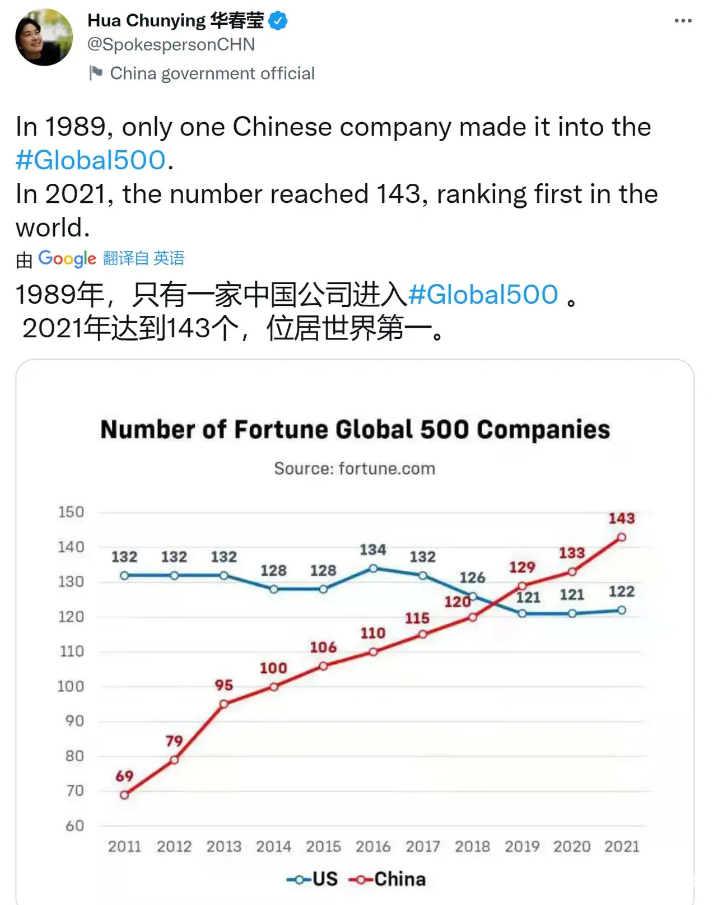This screenshot has height=905, width=713.
Task: Select the US 134 data point for 2016
Action: (x=373, y=568)
